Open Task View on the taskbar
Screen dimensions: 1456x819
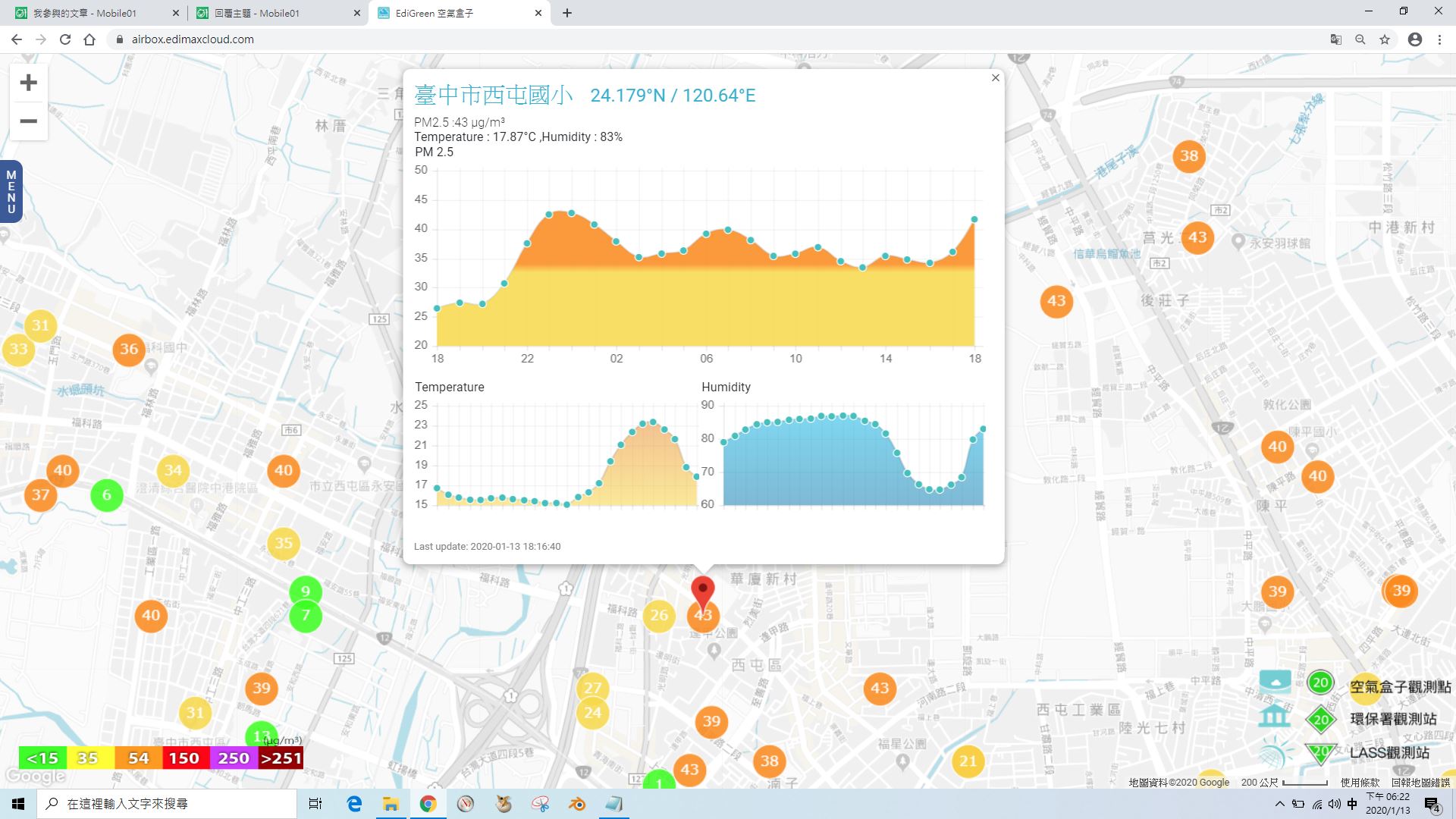[x=315, y=804]
